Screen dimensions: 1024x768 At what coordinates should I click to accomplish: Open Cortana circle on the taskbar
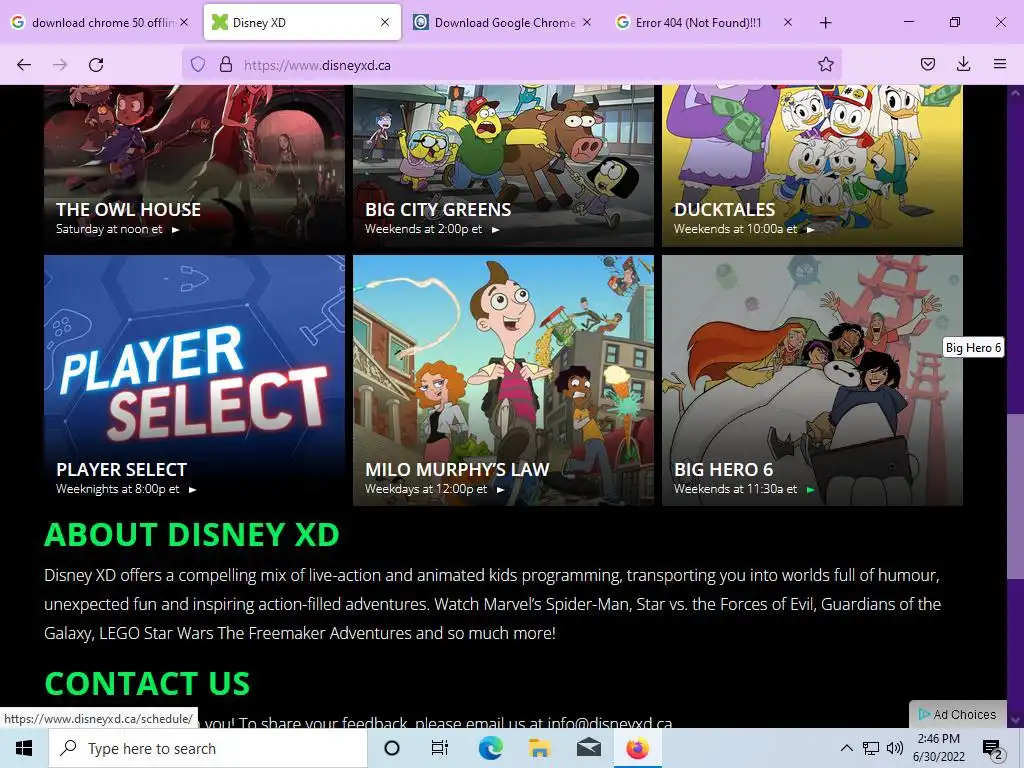click(392, 748)
